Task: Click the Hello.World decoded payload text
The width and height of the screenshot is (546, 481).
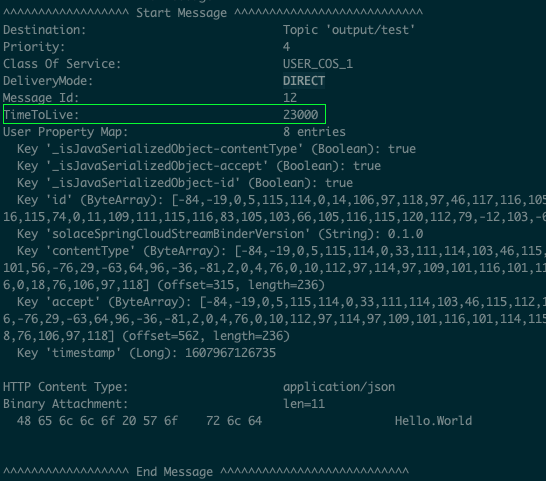Action: point(434,421)
